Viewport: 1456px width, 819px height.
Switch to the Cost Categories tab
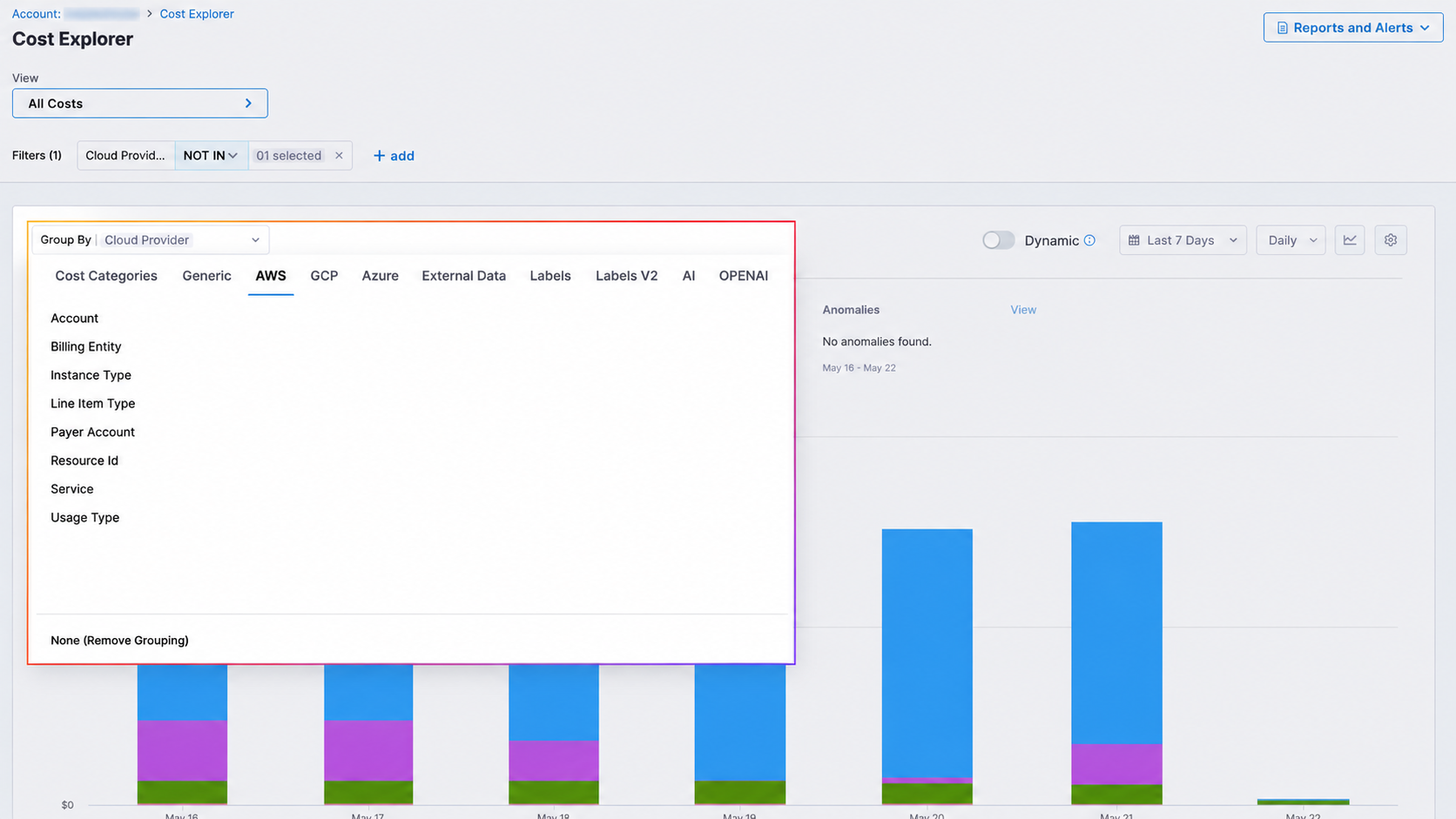[106, 276]
